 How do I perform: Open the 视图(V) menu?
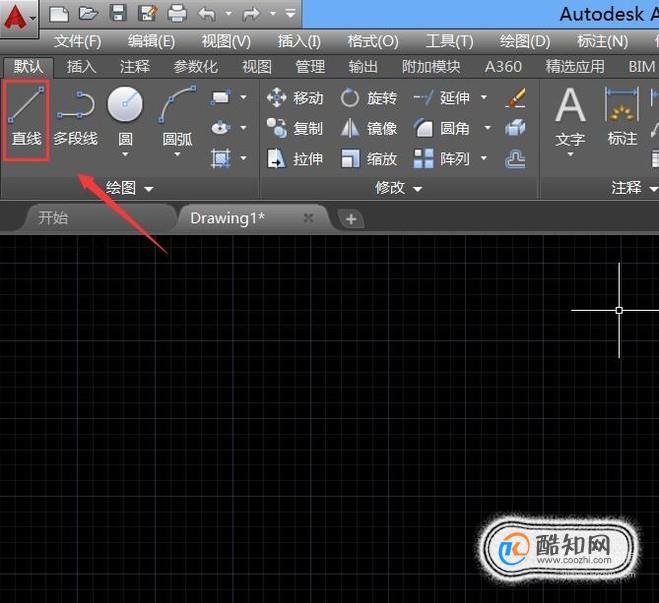click(x=226, y=41)
